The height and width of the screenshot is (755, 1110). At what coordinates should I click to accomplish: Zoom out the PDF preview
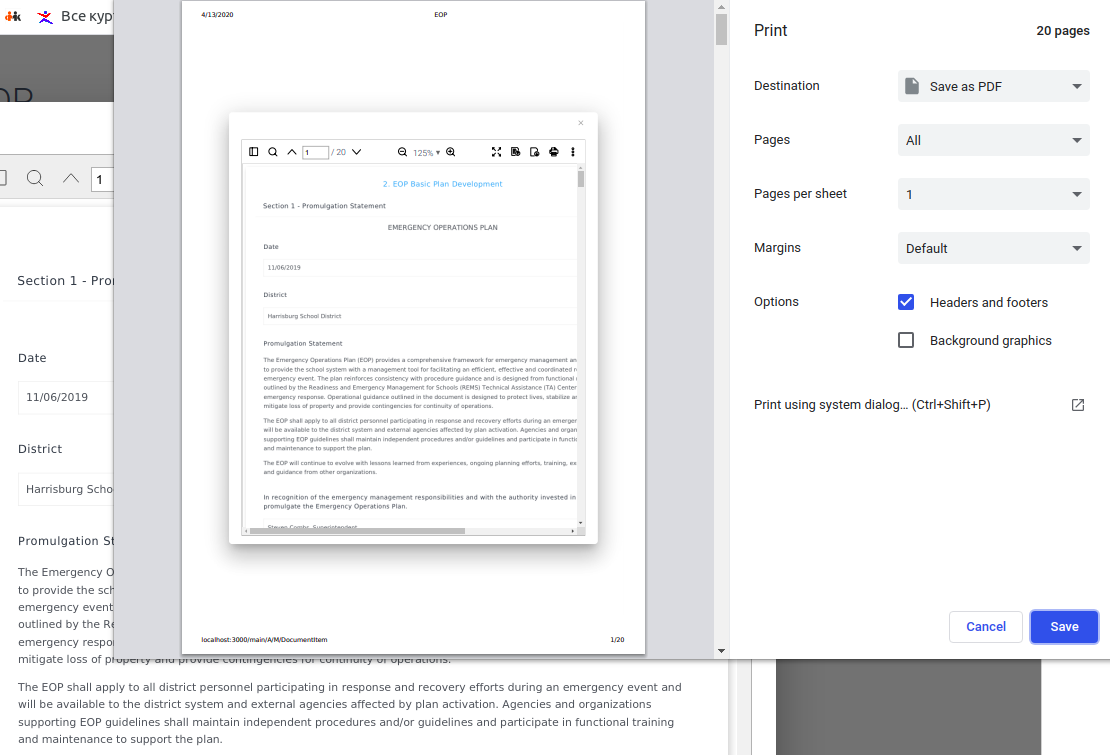coord(401,151)
